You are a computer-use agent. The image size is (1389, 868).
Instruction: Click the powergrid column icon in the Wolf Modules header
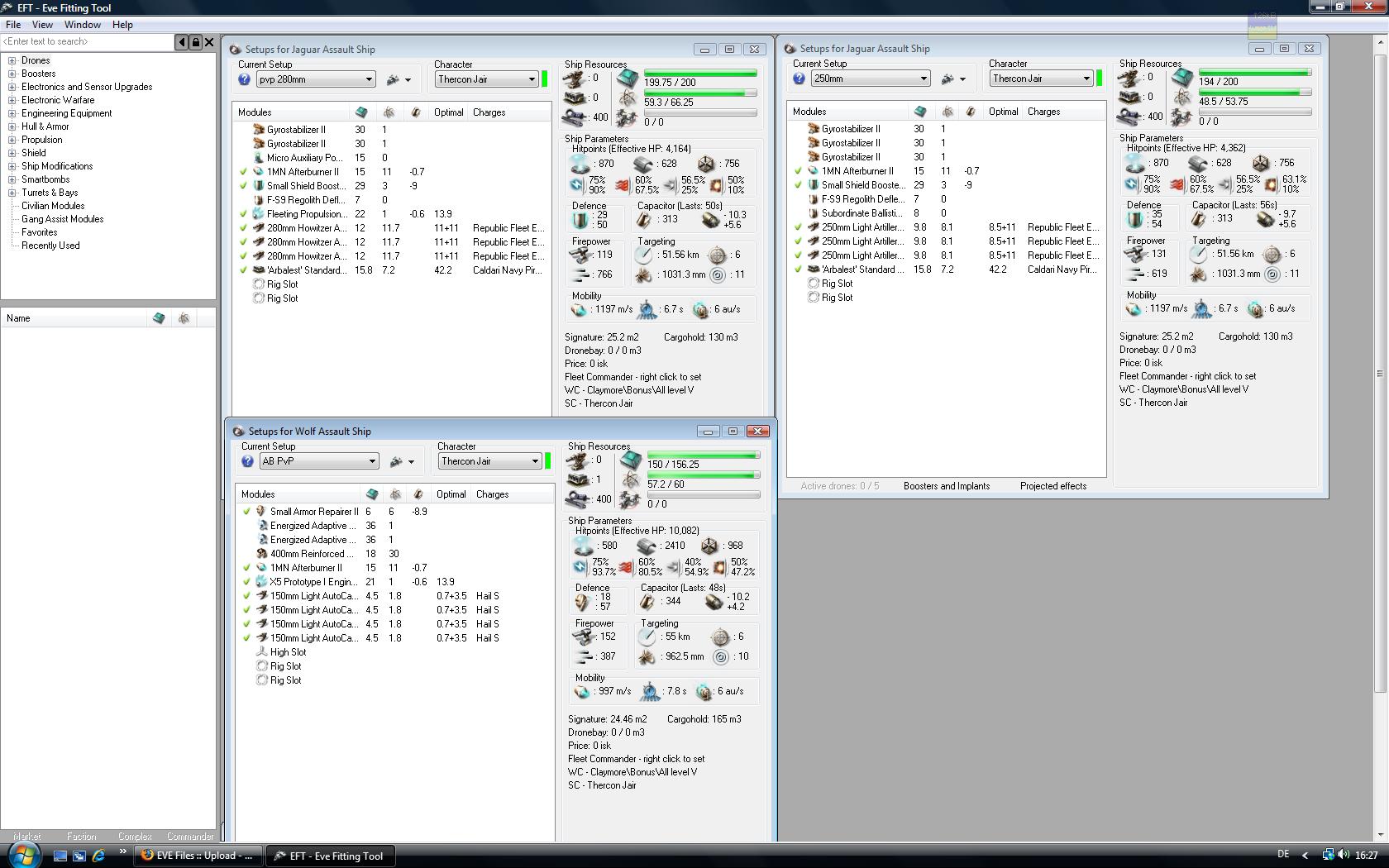coord(395,494)
